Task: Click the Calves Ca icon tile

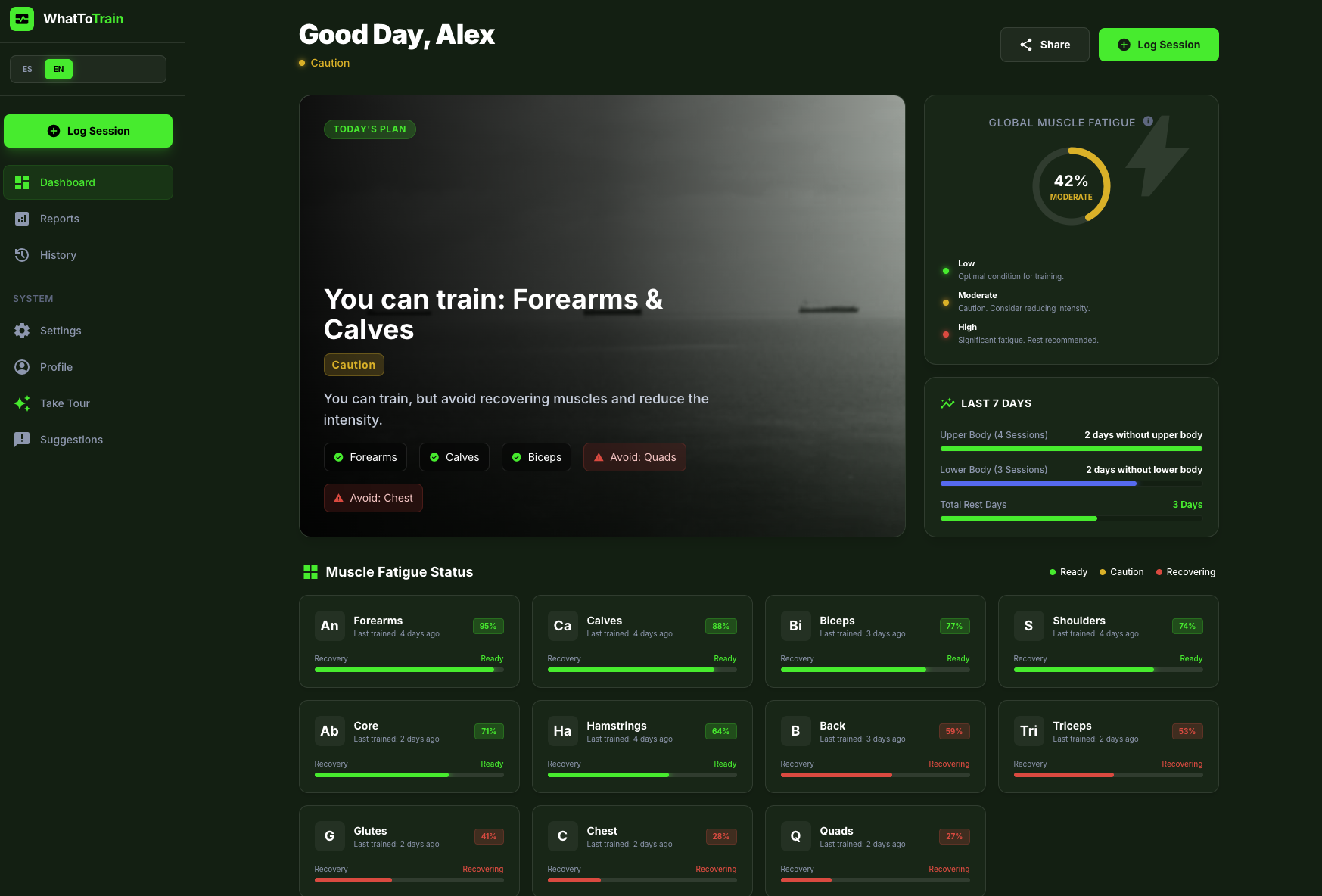Action: [x=562, y=626]
